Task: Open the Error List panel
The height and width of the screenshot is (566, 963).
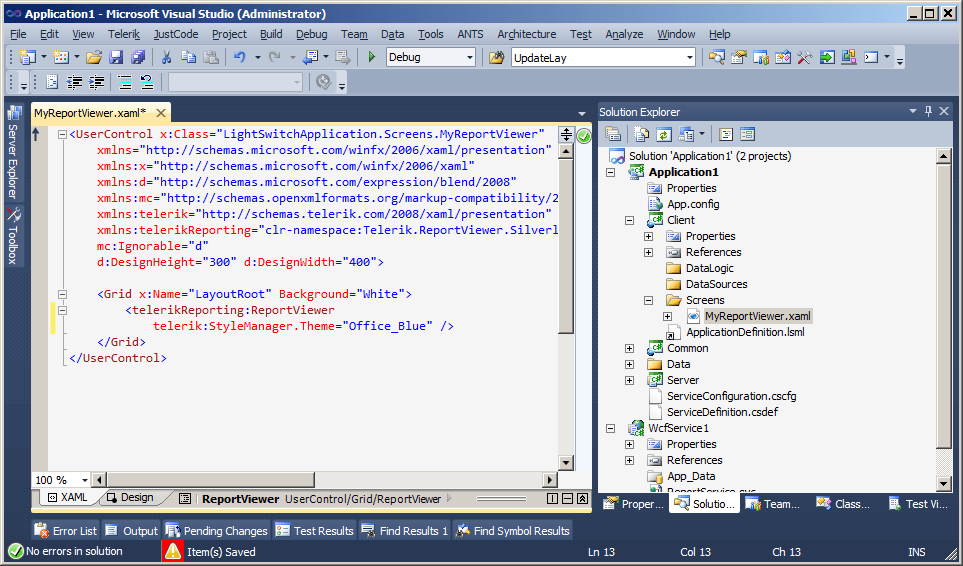Action: (66, 531)
